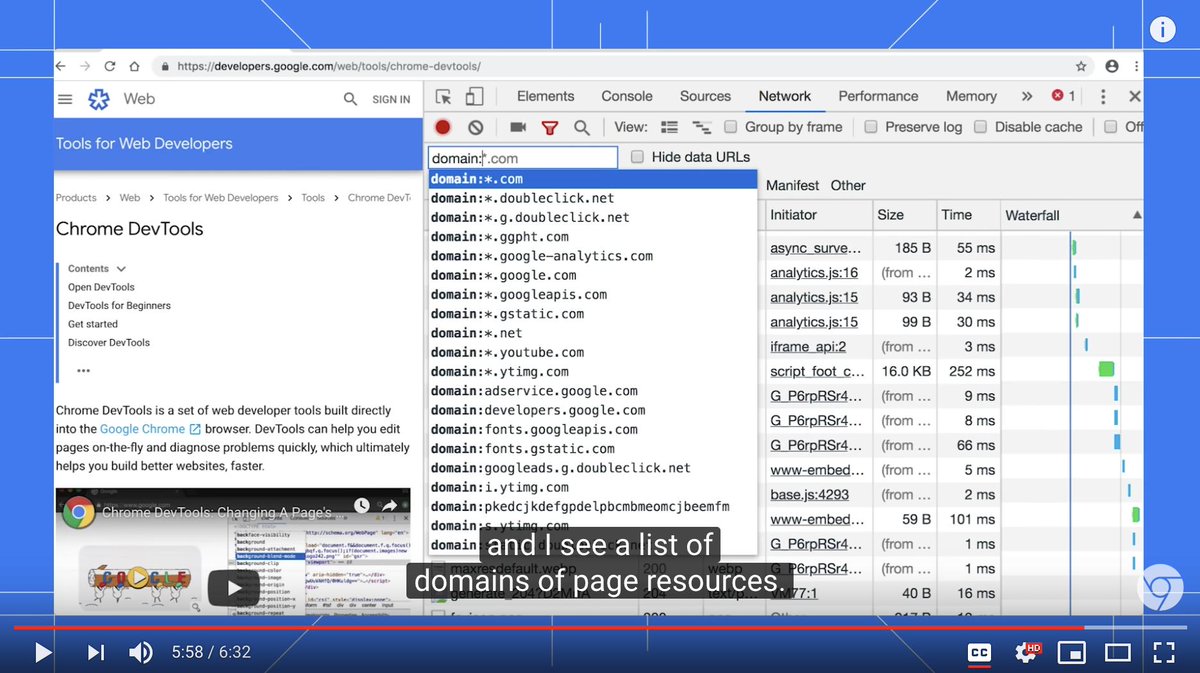Image resolution: width=1200 pixels, height=673 pixels.
Task: Open iframe_api:2 initiator link
Action: tap(808, 346)
